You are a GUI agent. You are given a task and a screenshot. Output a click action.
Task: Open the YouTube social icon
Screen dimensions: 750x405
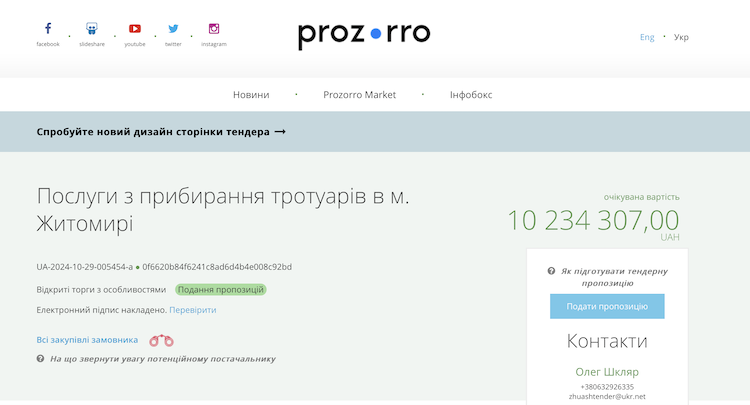point(135,29)
